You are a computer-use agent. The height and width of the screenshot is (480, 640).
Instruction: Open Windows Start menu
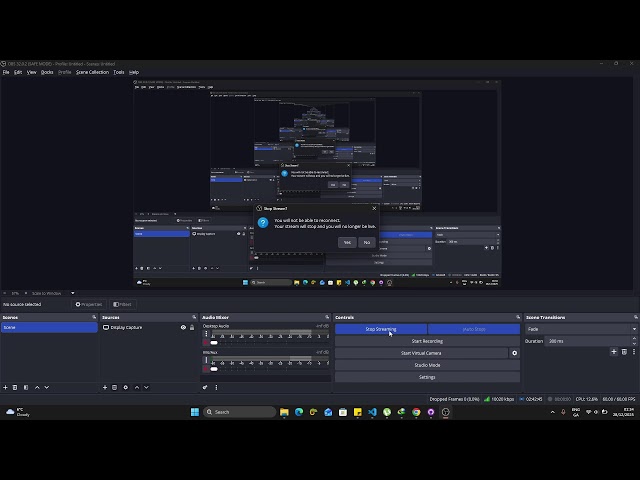tap(195, 412)
